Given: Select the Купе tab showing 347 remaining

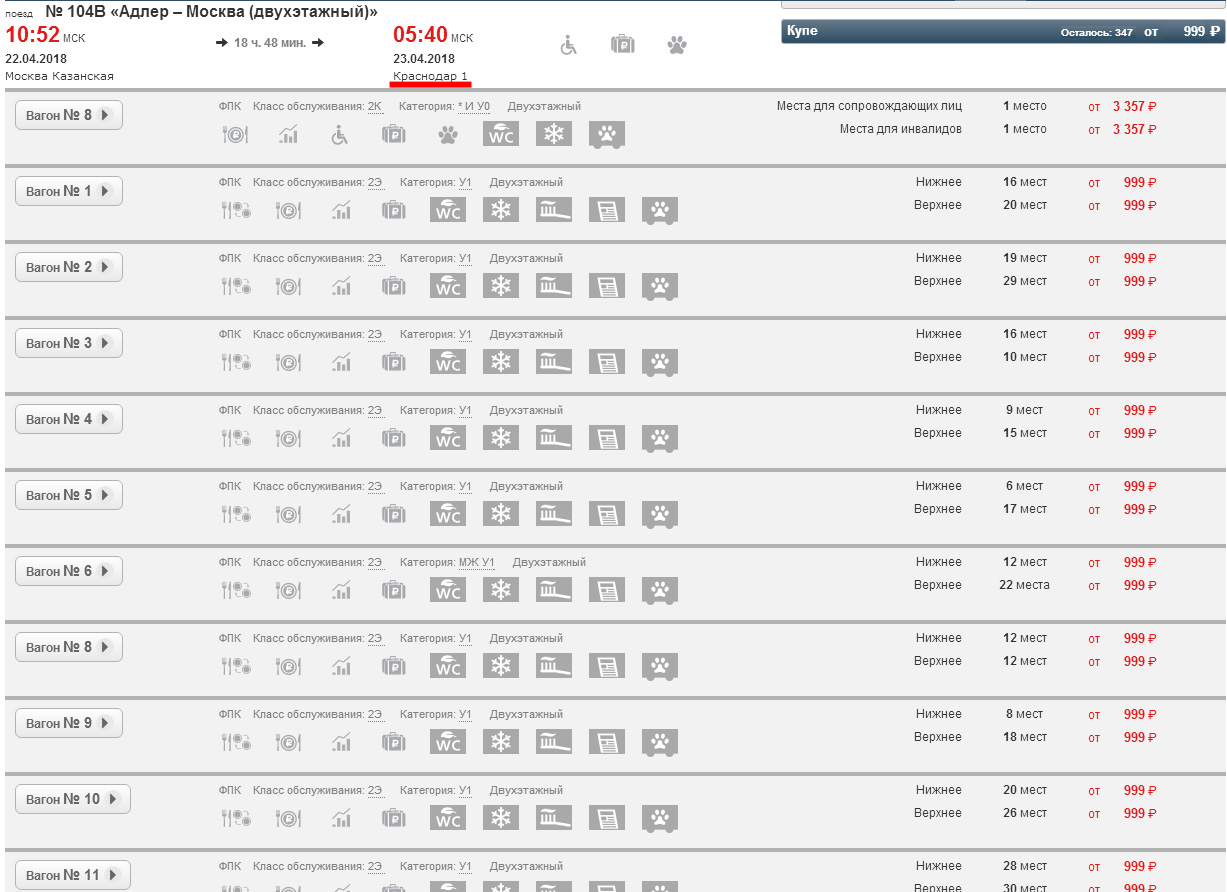Looking at the screenshot, I should (x=1002, y=32).
